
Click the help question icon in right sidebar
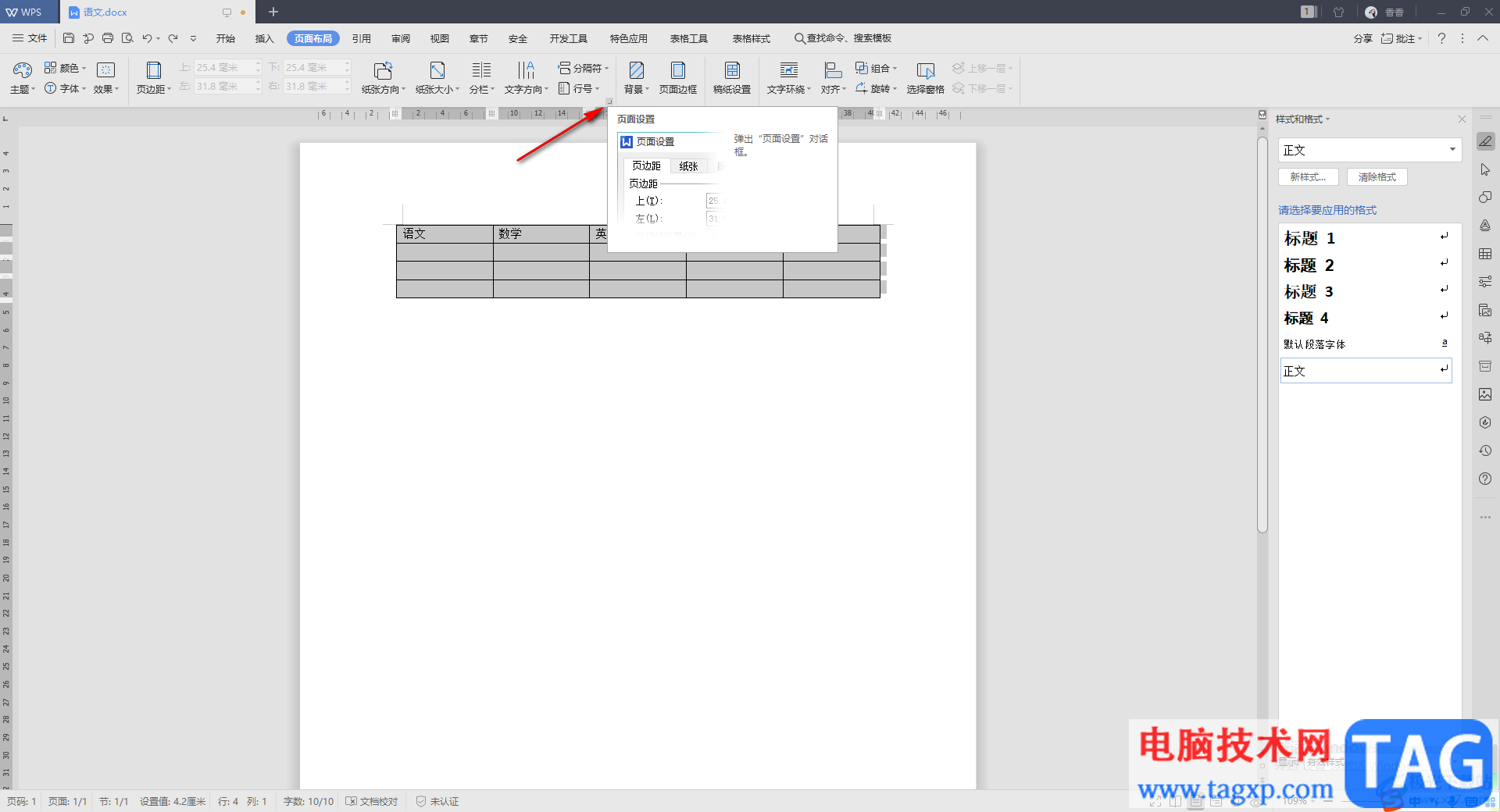[1485, 479]
